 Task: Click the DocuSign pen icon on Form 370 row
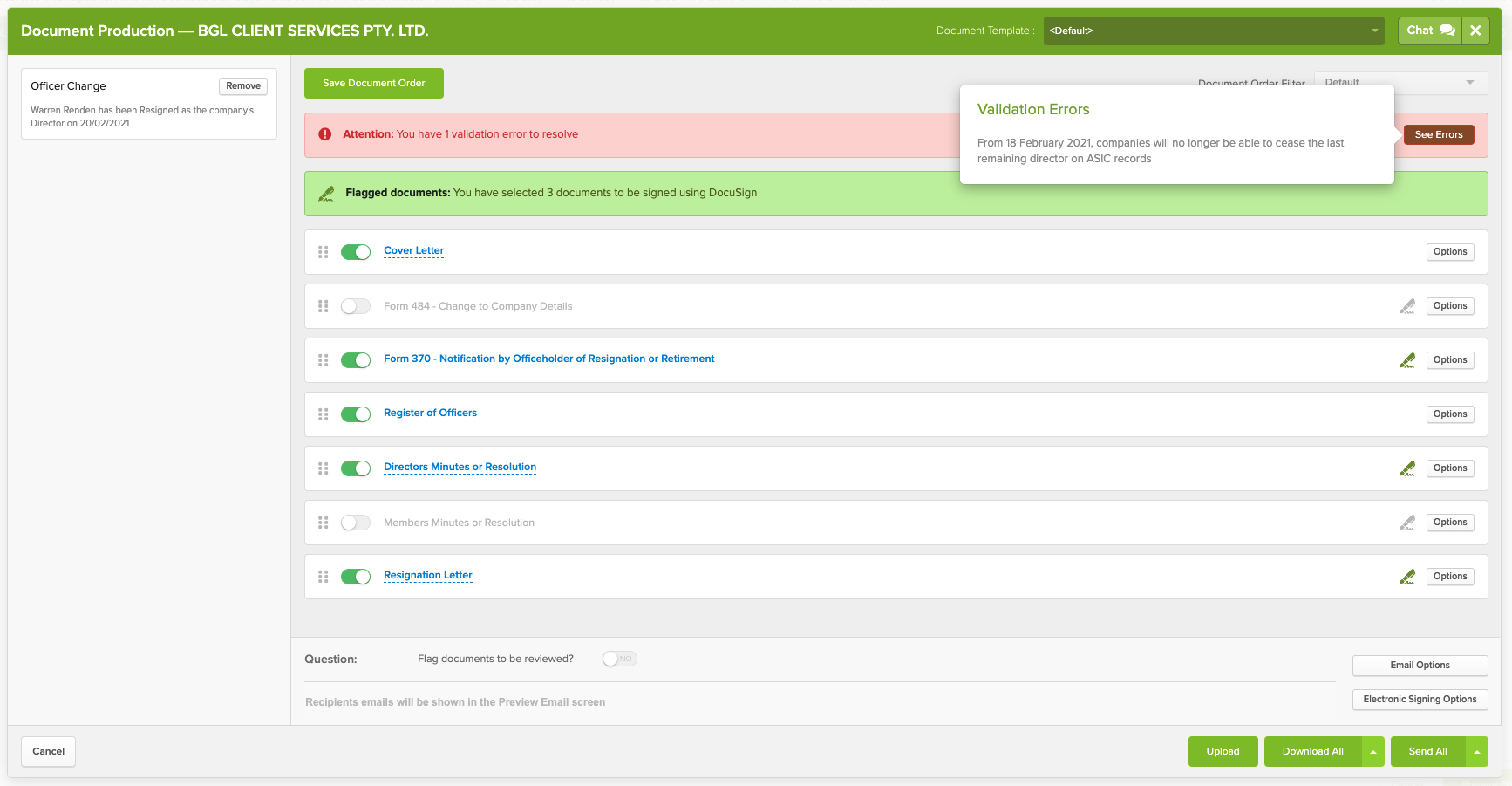[1406, 360]
